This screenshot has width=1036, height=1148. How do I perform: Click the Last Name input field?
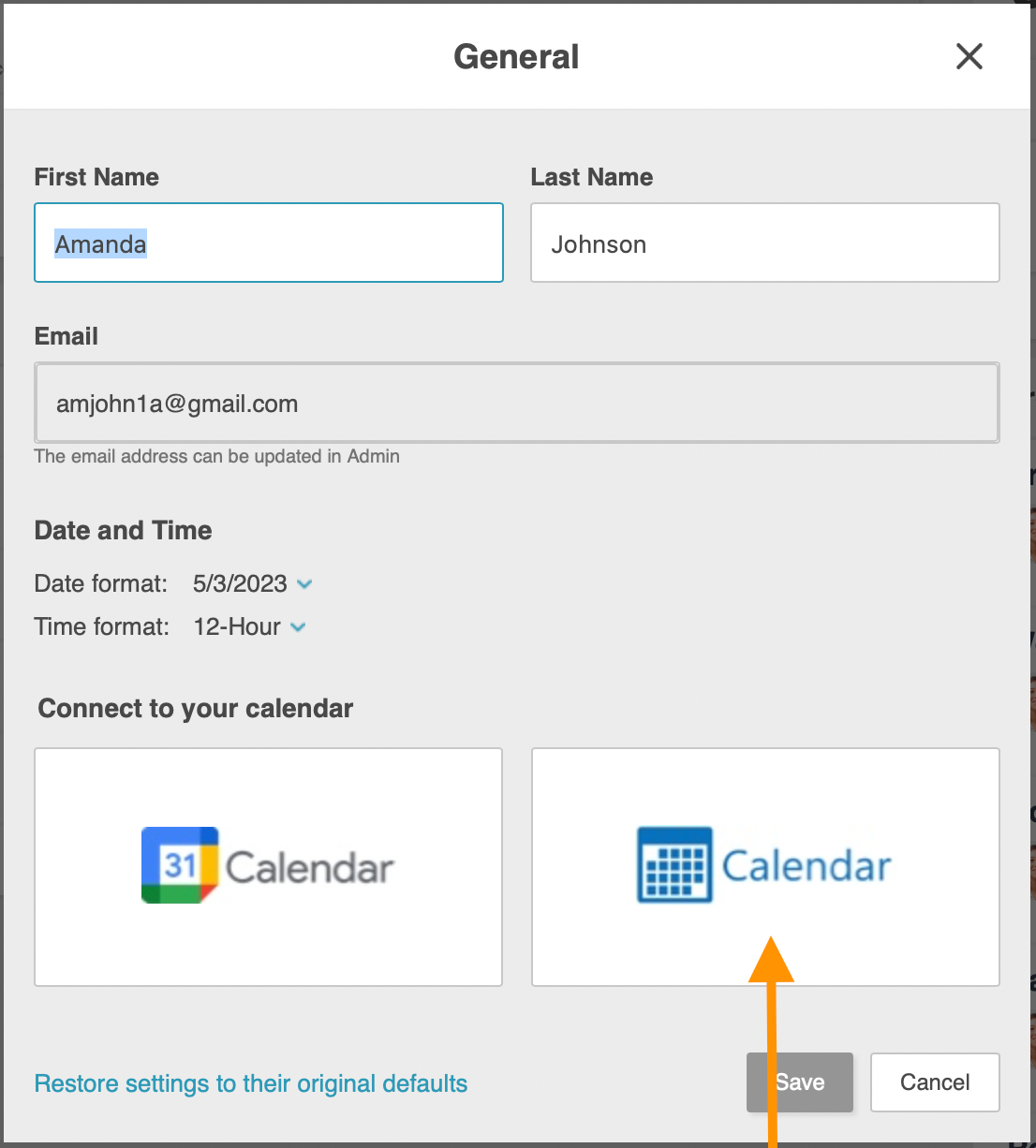(x=764, y=243)
